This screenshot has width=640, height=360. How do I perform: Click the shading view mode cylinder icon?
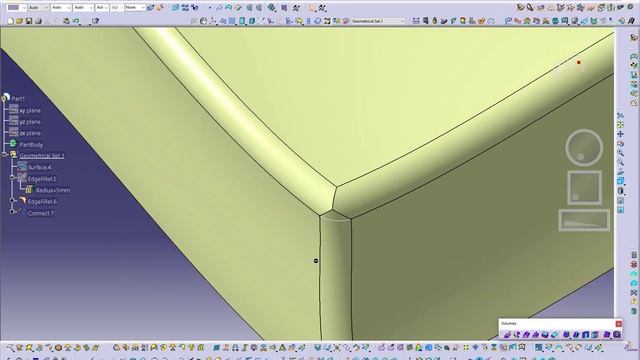(x=620, y=191)
